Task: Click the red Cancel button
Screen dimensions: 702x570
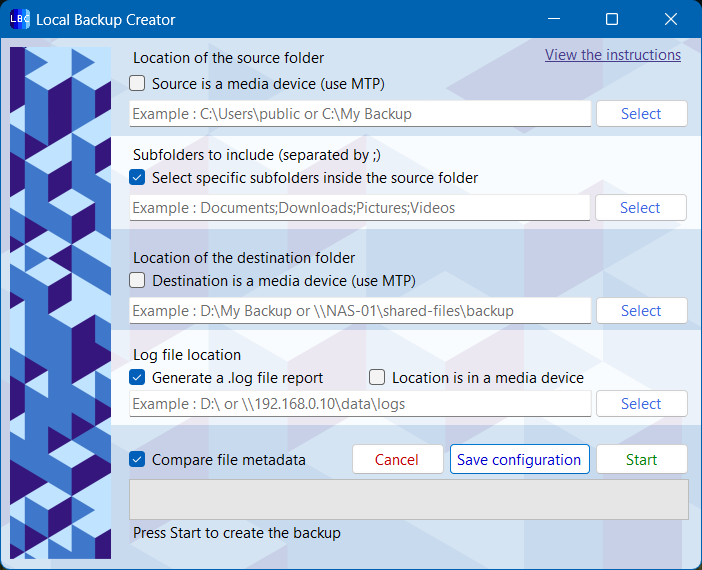Action: pos(396,460)
